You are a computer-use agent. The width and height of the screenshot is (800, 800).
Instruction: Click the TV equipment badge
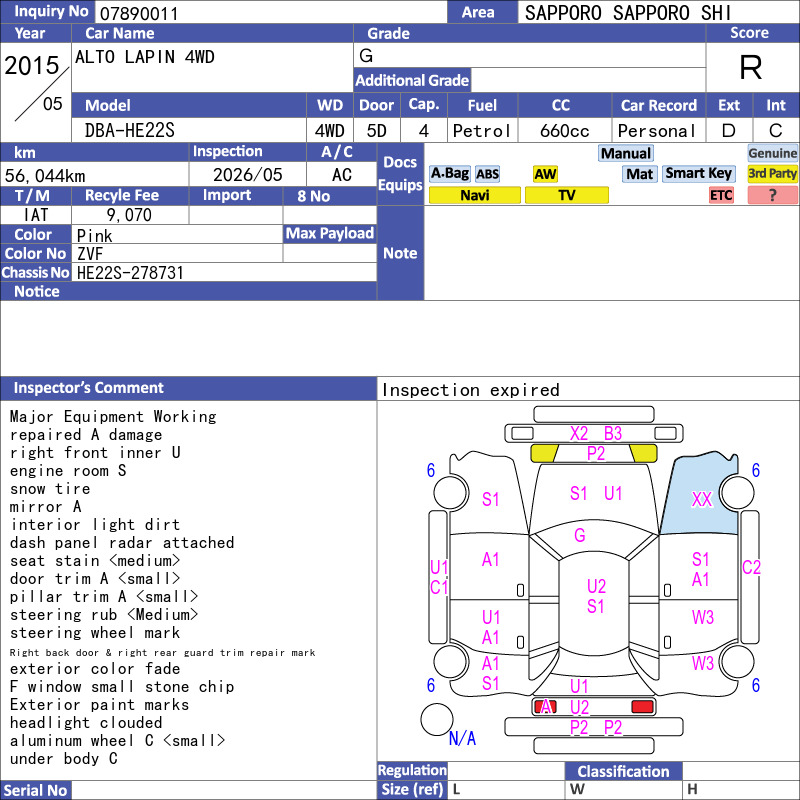click(x=566, y=195)
